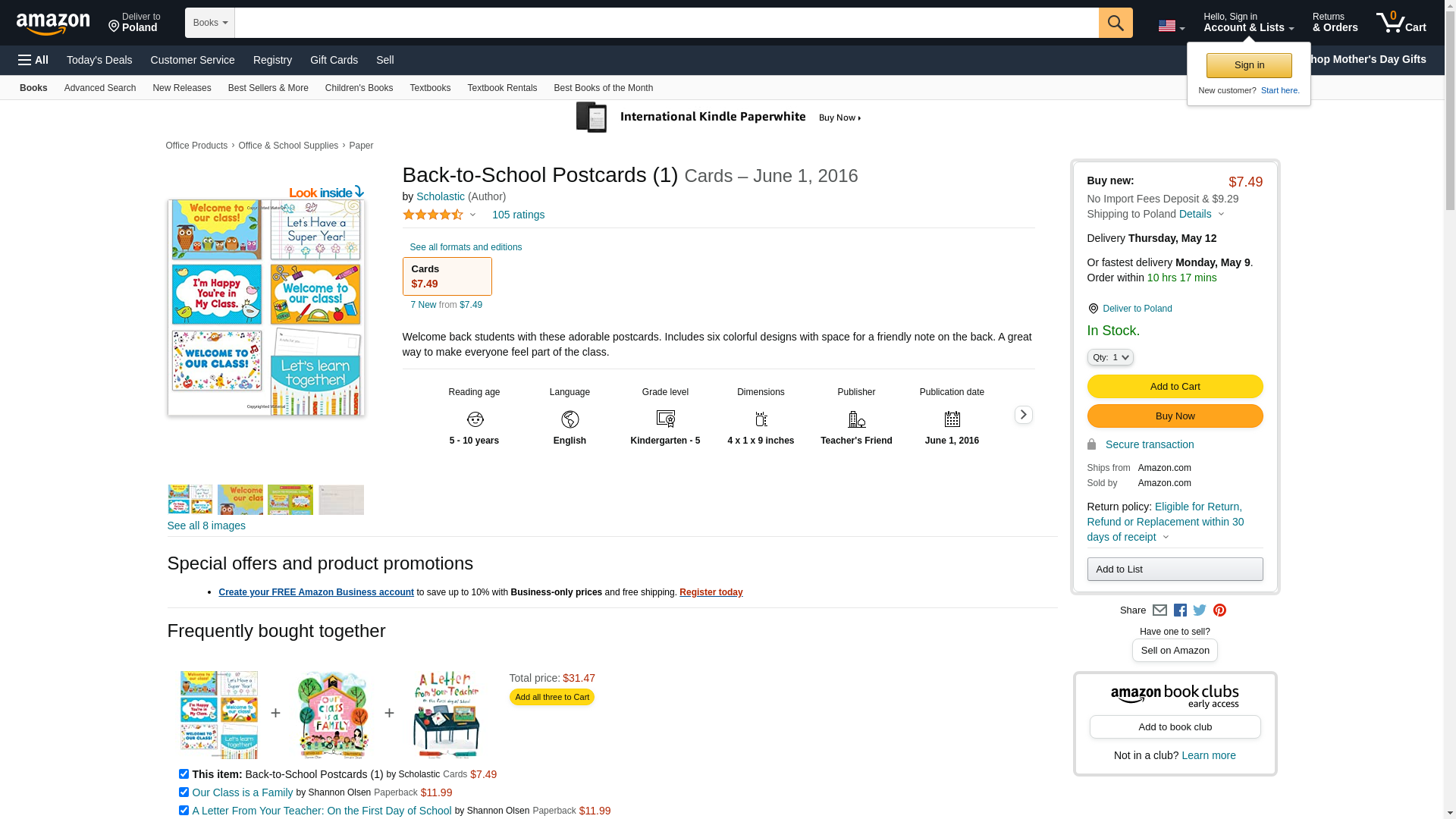Viewport: 1456px width, 819px height.
Task: Uncheck 'Our Class is a Family' checkbox
Action: click(x=184, y=792)
